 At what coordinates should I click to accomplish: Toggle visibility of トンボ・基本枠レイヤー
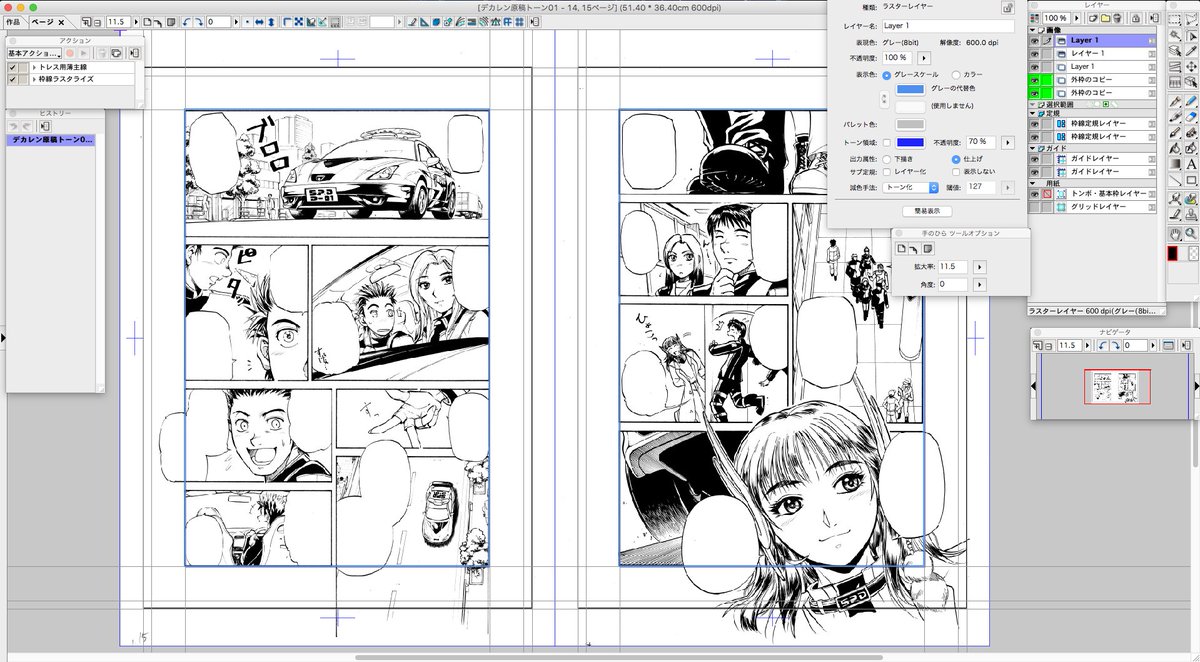(x=1035, y=192)
